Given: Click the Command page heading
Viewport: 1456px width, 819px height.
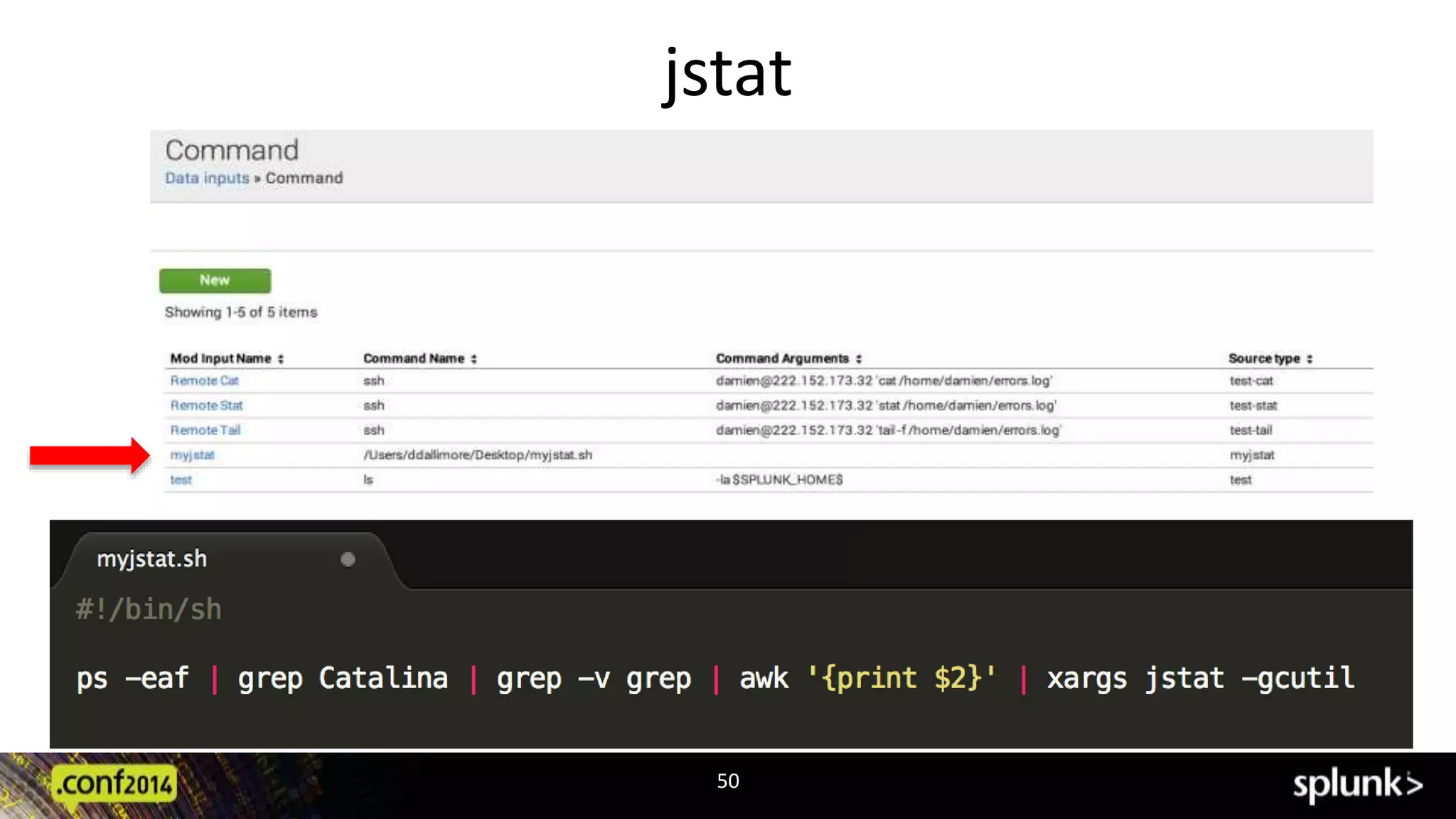Looking at the screenshot, I should click(232, 150).
